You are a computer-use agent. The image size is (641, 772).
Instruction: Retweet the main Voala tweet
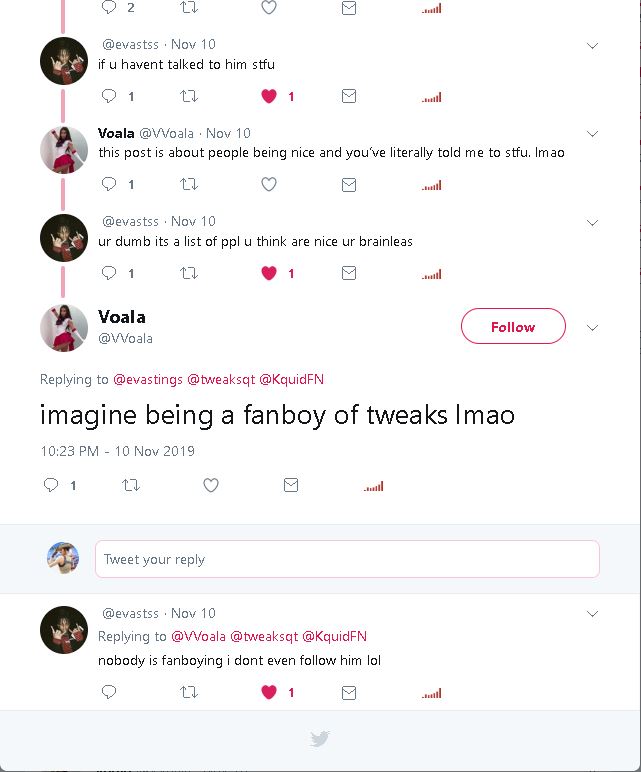tap(130, 485)
